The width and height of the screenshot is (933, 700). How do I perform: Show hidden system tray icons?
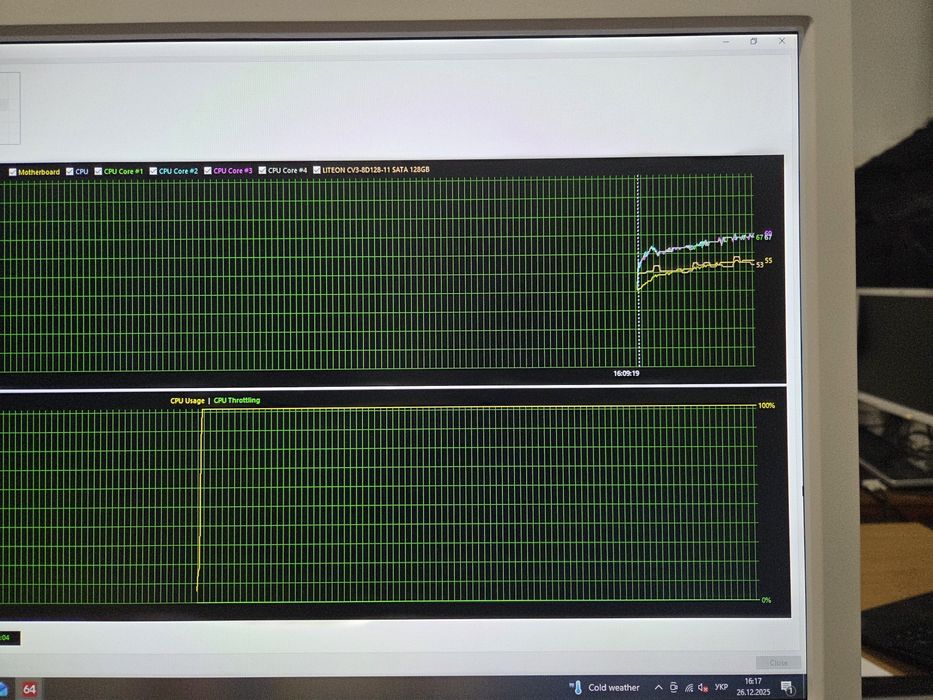coord(658,688)
